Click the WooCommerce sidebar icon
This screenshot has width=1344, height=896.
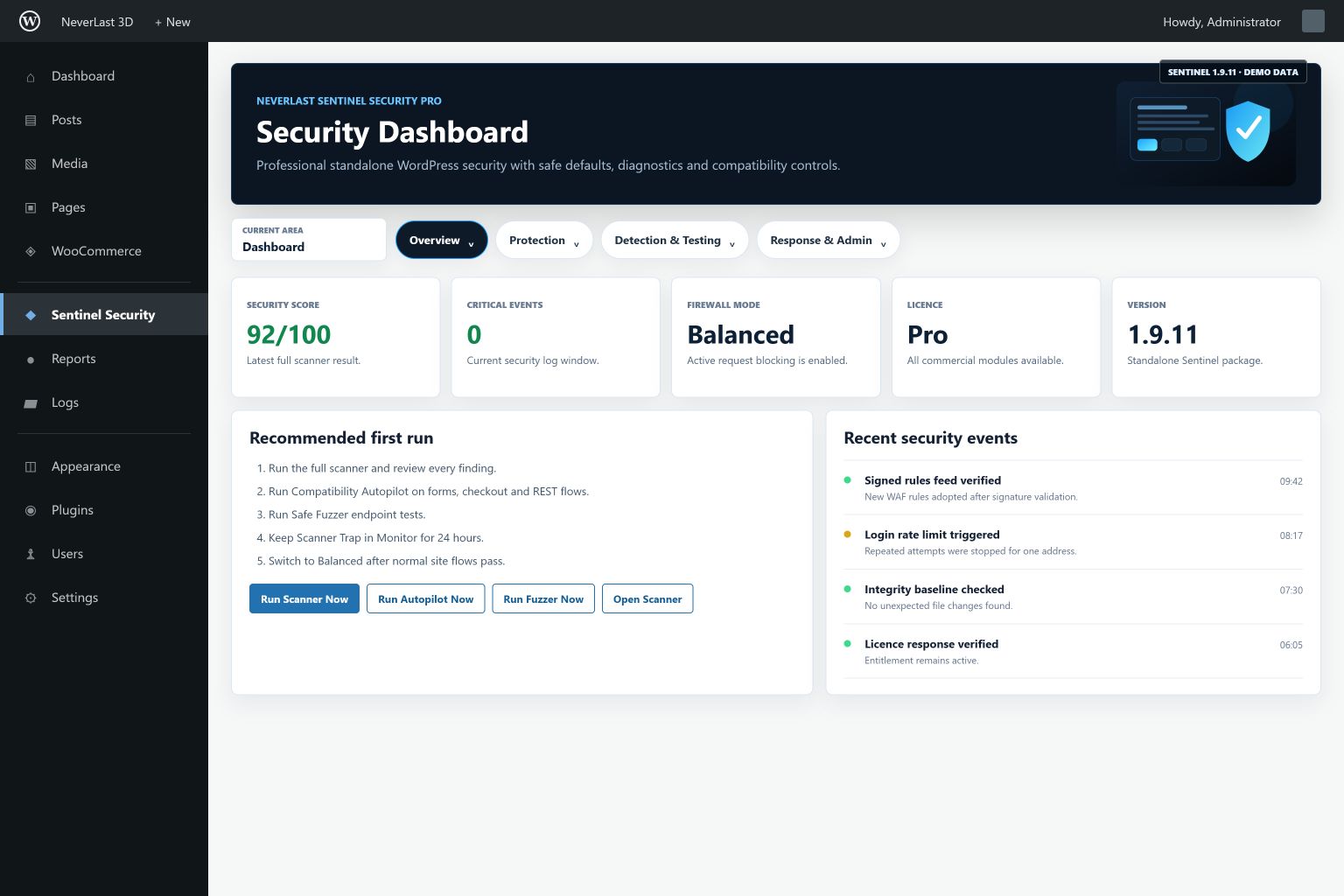point(31,252)
